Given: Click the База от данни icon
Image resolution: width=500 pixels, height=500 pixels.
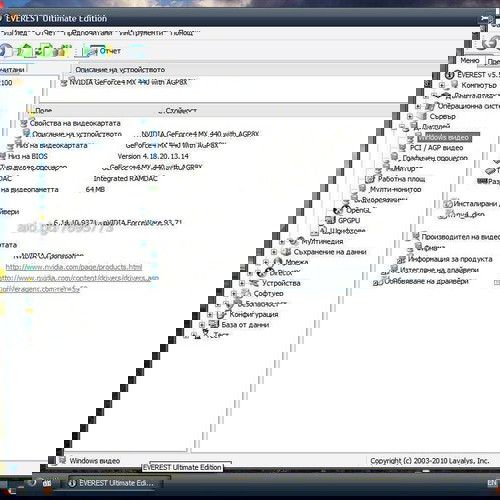Looking at the screenshot, I should pos(213,324).
